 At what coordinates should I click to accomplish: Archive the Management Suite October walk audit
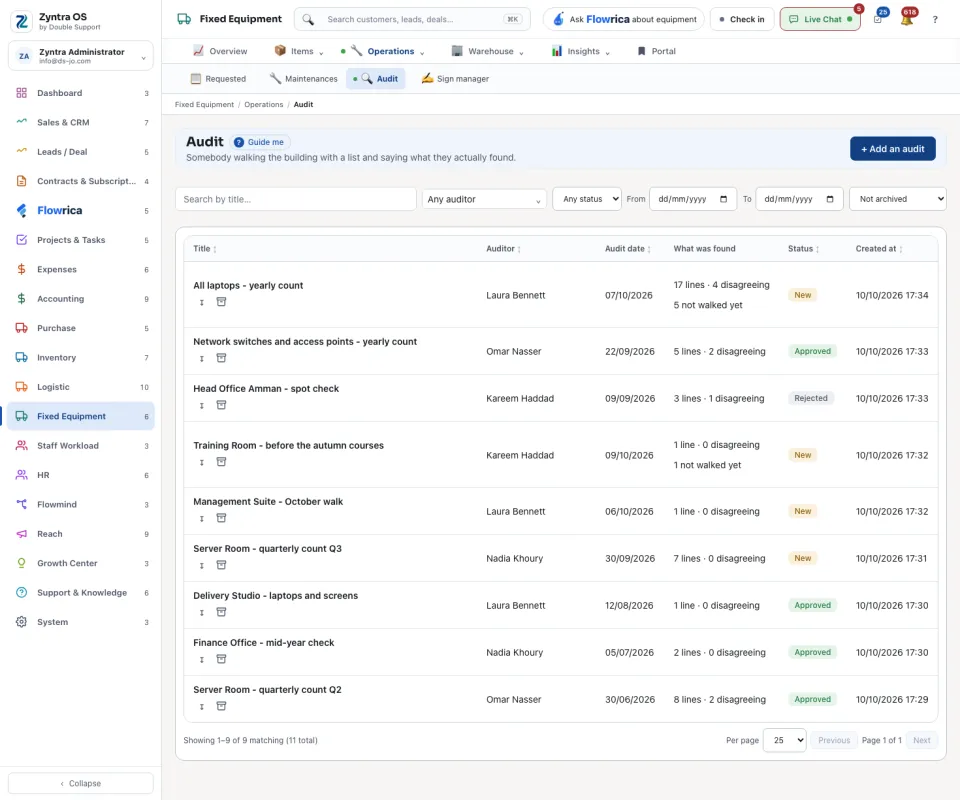click(x=222, y=518)
